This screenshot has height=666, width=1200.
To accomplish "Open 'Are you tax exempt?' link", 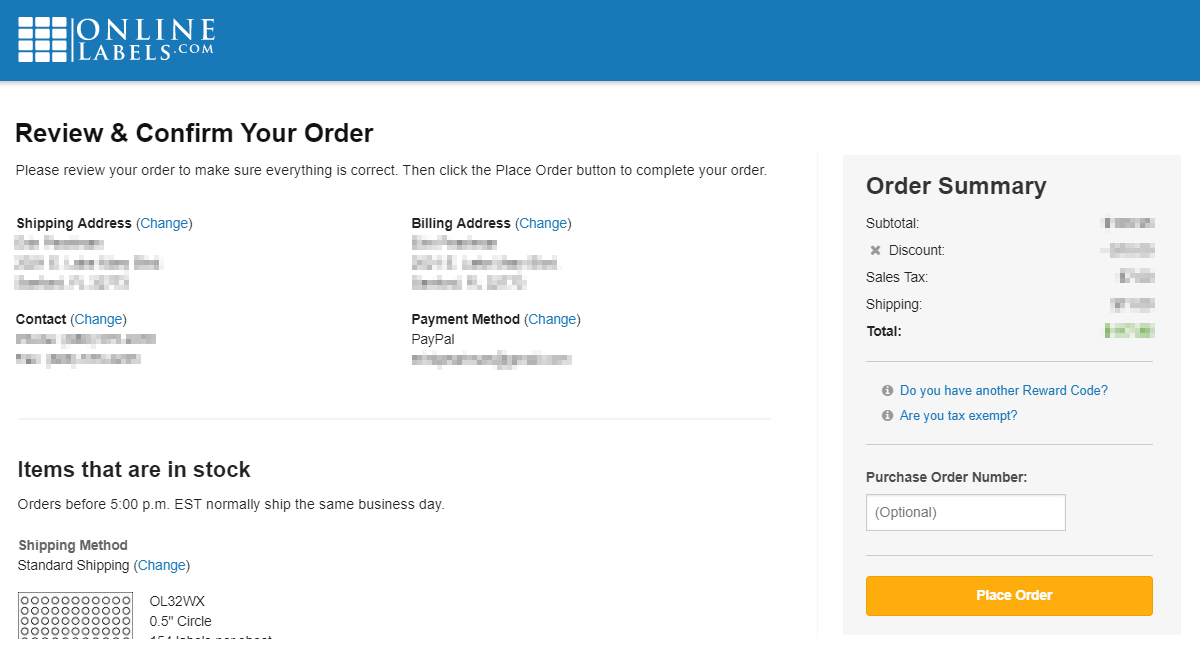I will pyautogui.click(x=958, y=416).
